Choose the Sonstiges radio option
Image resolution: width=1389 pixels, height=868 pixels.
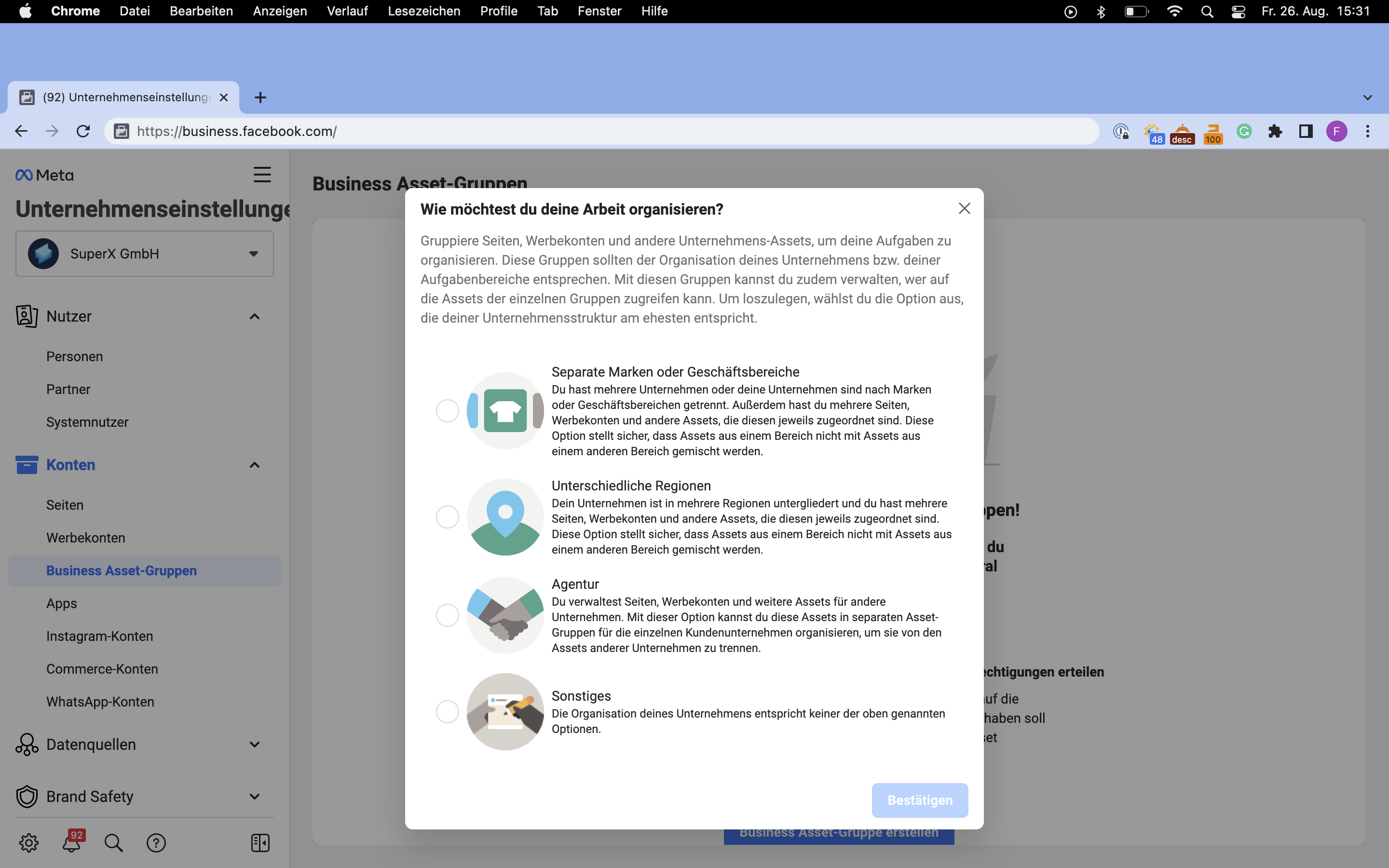[x=447, y=712]
